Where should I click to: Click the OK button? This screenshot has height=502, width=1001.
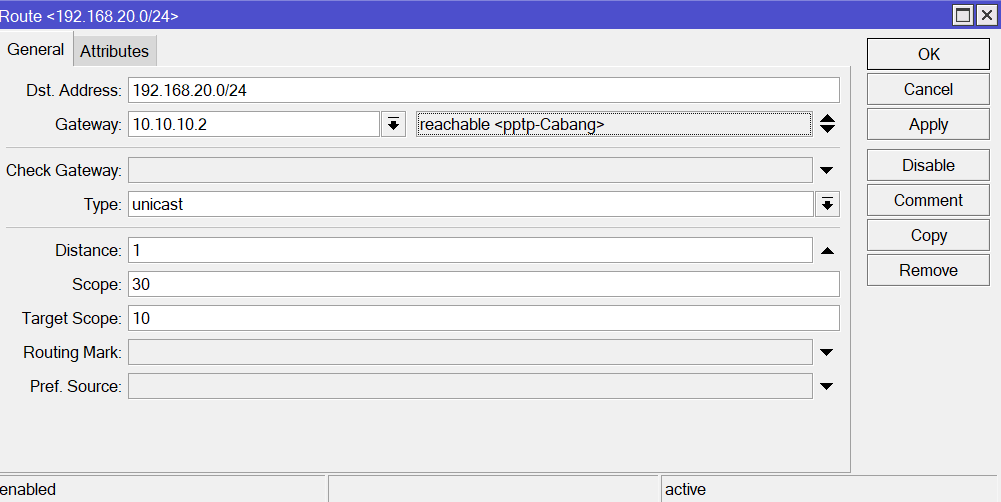tap(928, 54)
